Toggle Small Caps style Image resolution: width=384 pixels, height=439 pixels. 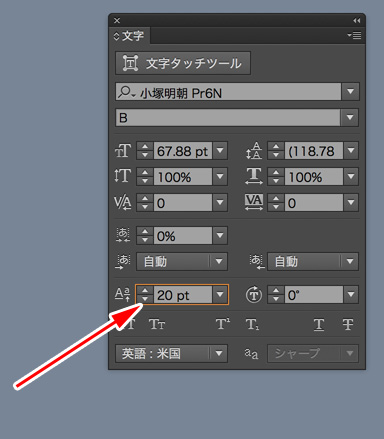pyautogui.click(x=157, y=324)
